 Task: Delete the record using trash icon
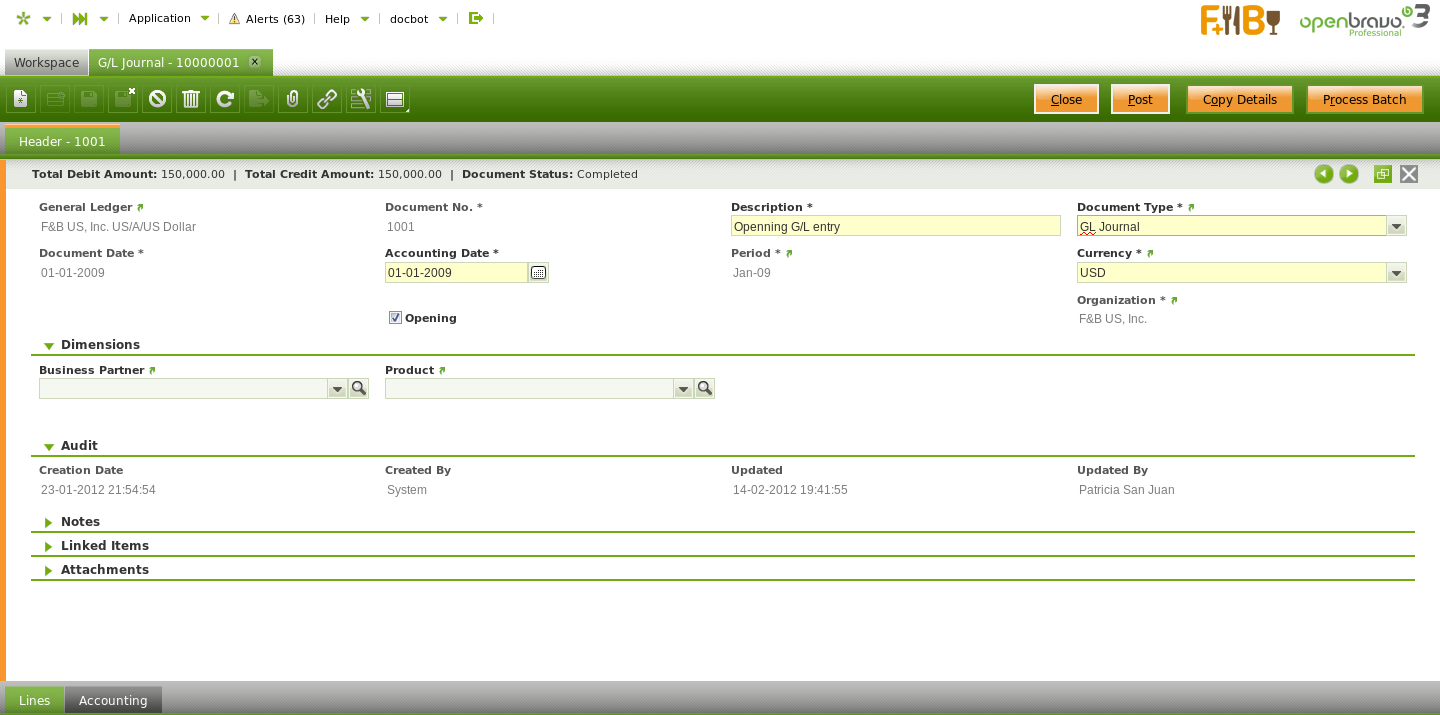[x=191, y=99]
